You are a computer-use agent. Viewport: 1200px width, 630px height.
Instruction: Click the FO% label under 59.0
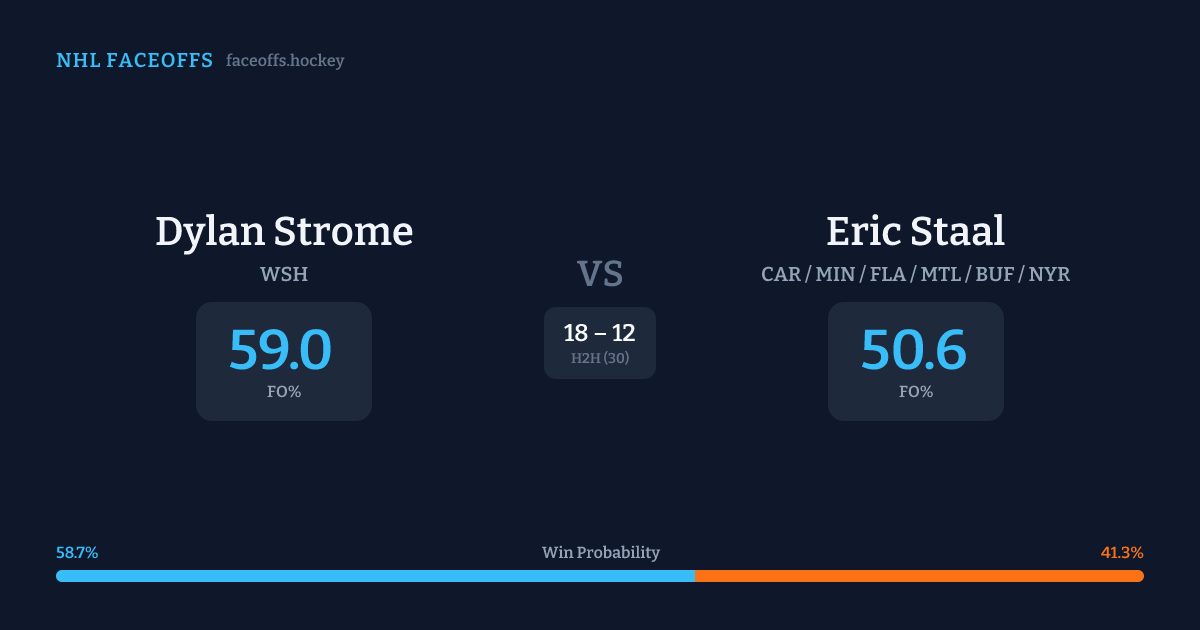284,392
